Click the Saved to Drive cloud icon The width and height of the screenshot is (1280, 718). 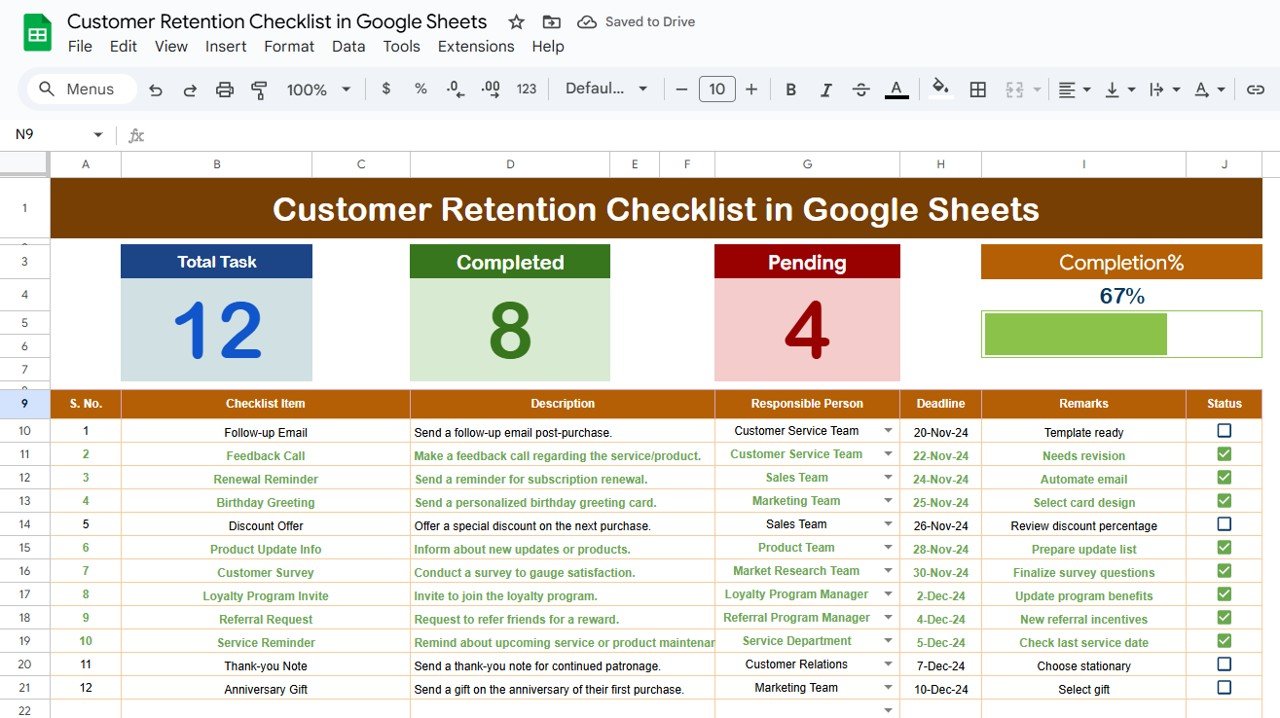coord(587,22)
